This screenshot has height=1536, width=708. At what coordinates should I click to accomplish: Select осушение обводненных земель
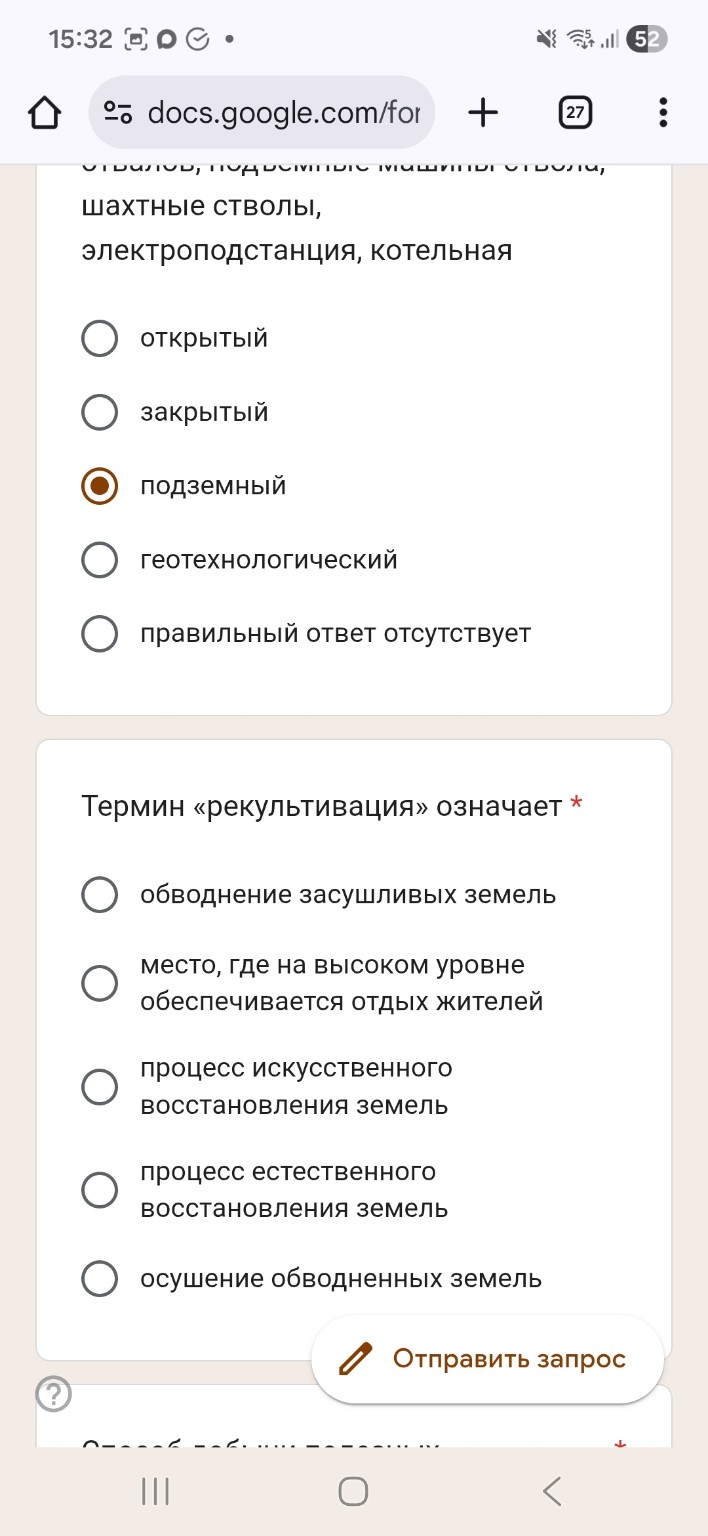[x=99, y=1278]
